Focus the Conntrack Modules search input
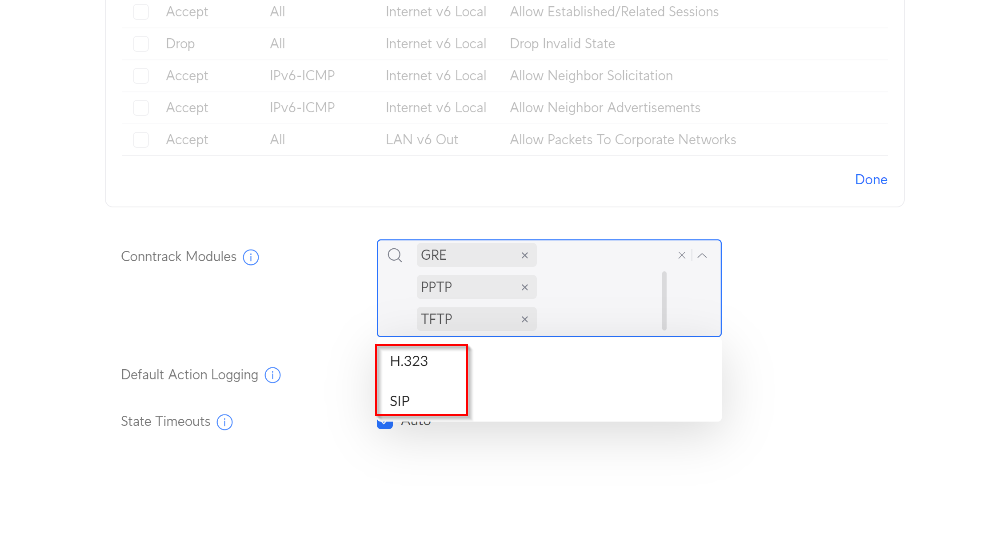This screenshot has width=982, height=545. coord(600,256)
